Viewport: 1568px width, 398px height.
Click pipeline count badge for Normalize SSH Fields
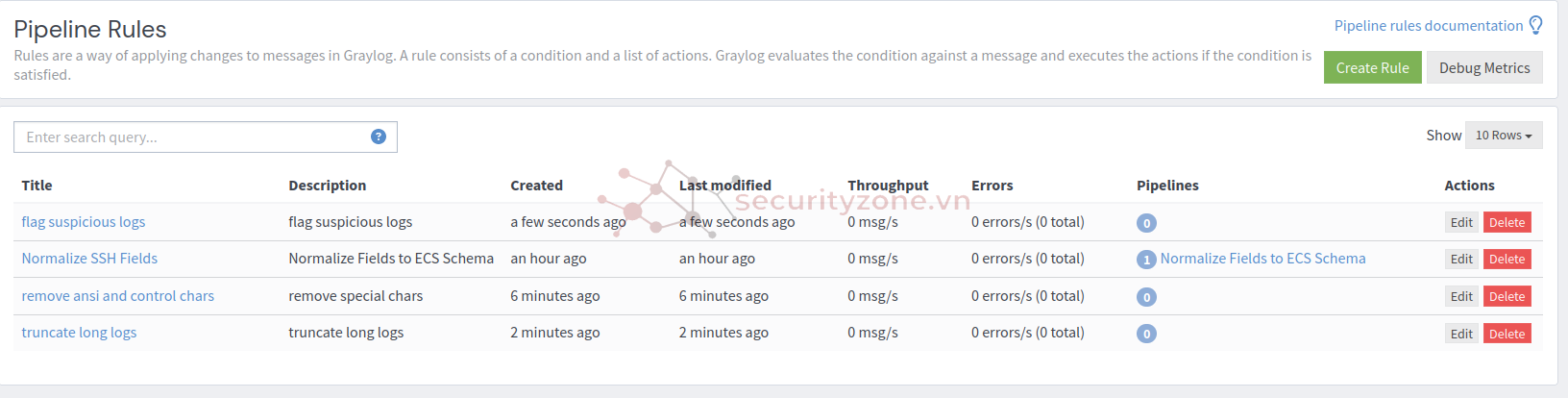pos(1146,260)
